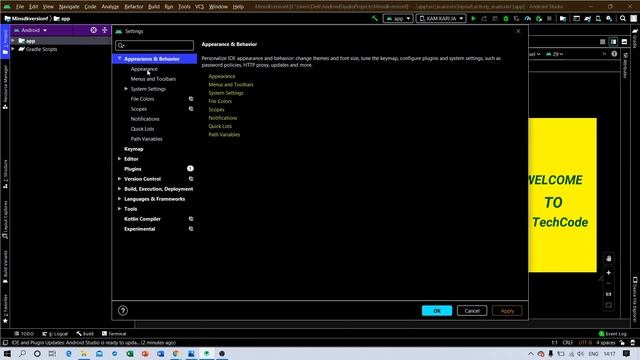Expand the System Settings node
This screenshot has width=640, height=360.
point(126,89)
